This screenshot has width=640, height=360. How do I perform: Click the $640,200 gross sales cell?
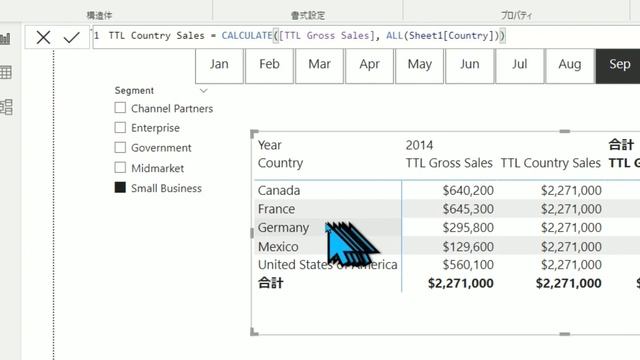468,190
